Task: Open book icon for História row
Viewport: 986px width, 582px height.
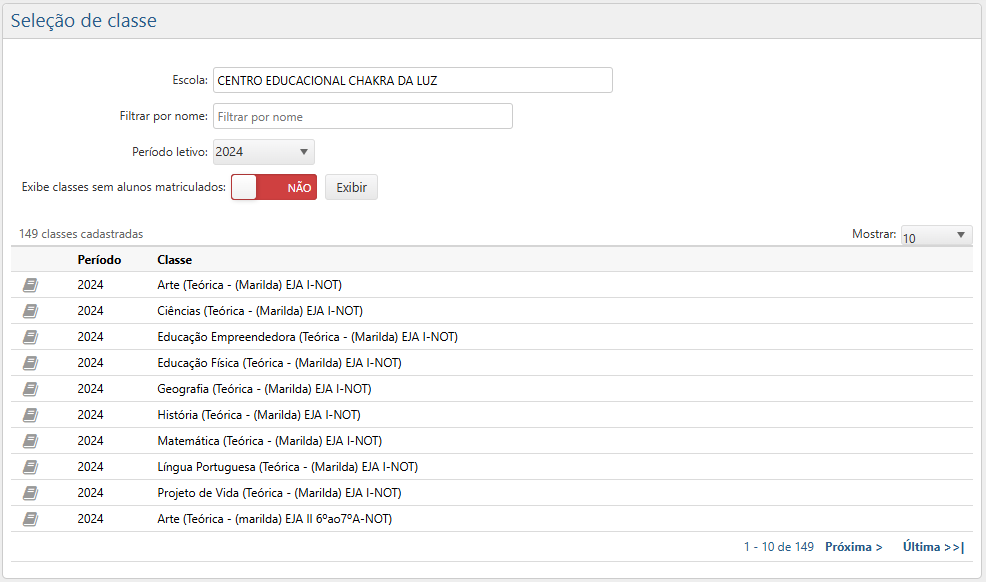Action: 30,415
